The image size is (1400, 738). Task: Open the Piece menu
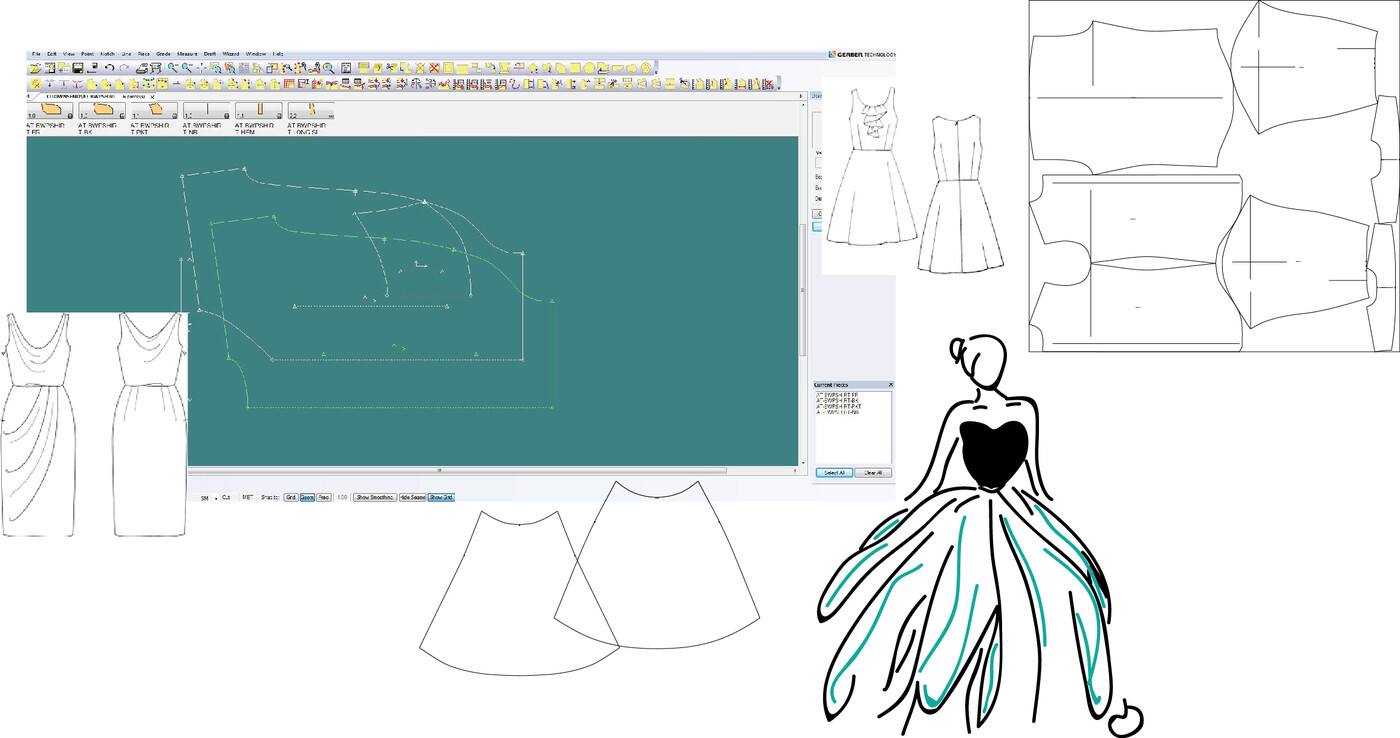(144, 54)
